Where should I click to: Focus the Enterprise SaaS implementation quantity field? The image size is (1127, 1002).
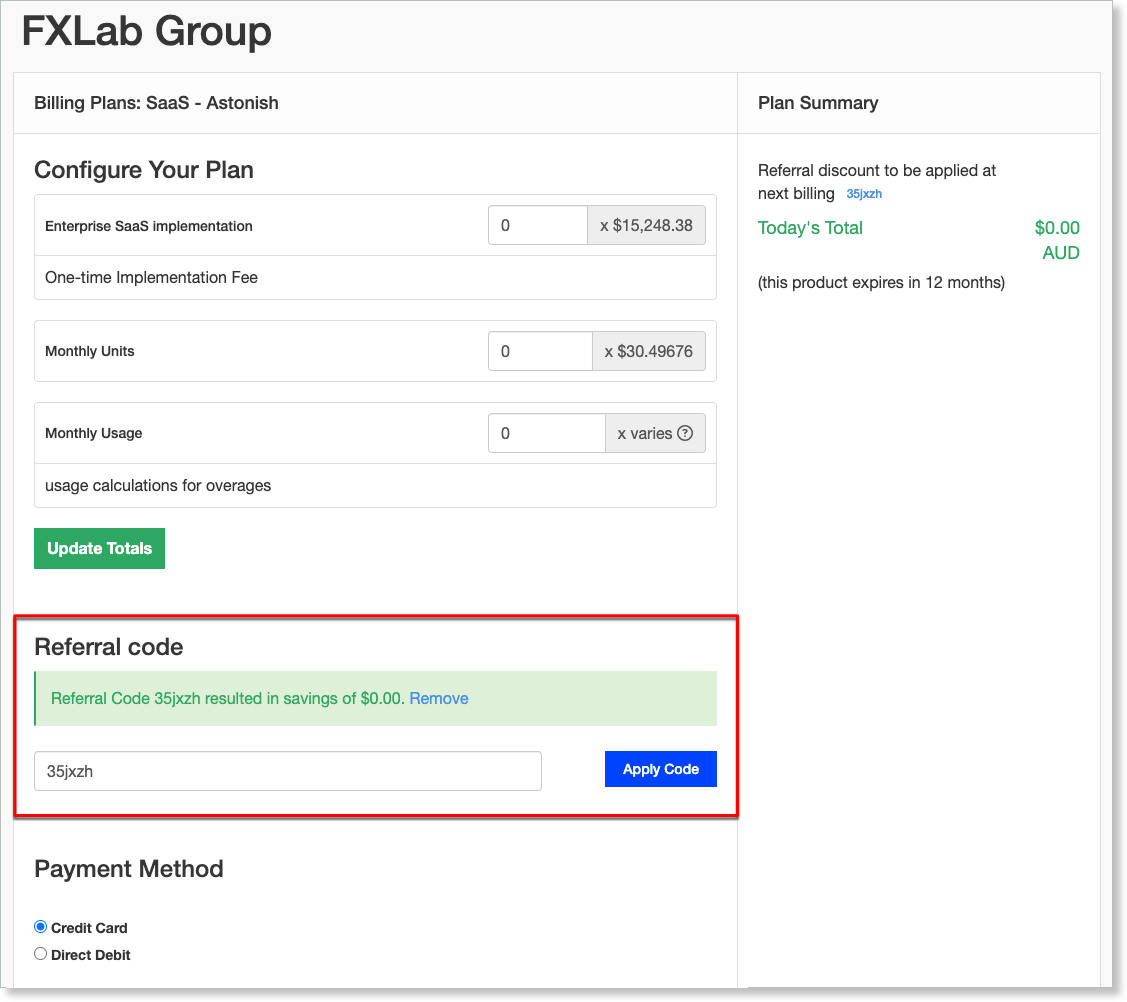pos(538,226)
